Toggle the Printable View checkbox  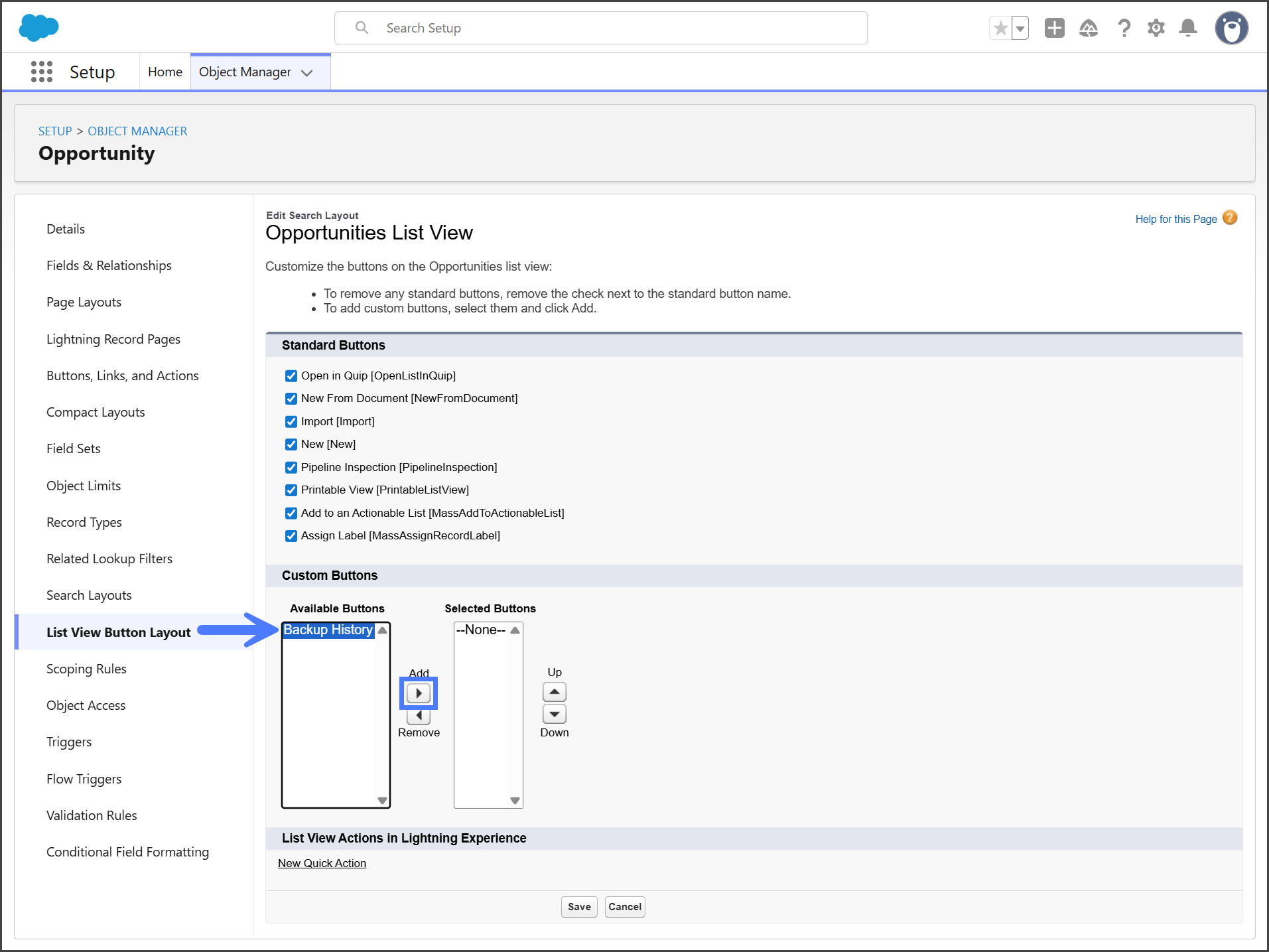[291, 490]
